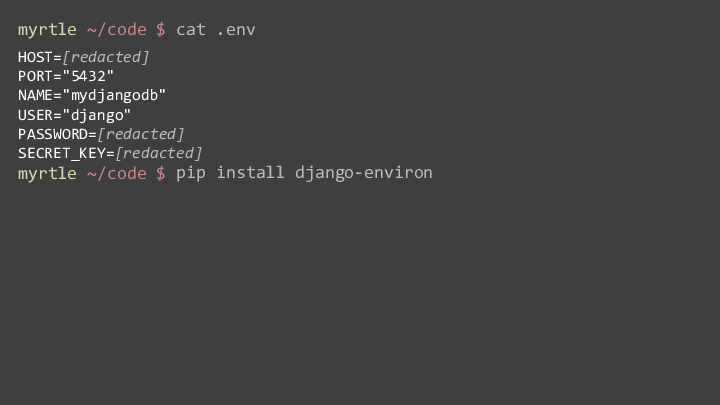This screenshot has height=405, width=720.
Task: Click '~/code' path in the first prompt
Action: (117, 30)
